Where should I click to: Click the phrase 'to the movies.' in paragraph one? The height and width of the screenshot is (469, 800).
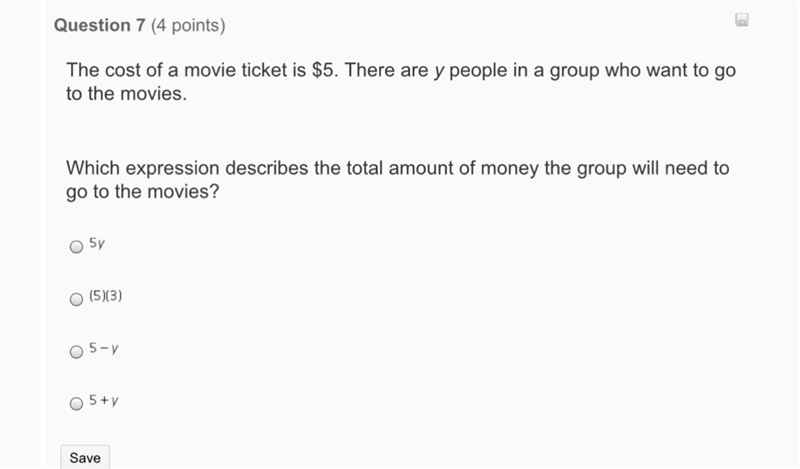127,94
